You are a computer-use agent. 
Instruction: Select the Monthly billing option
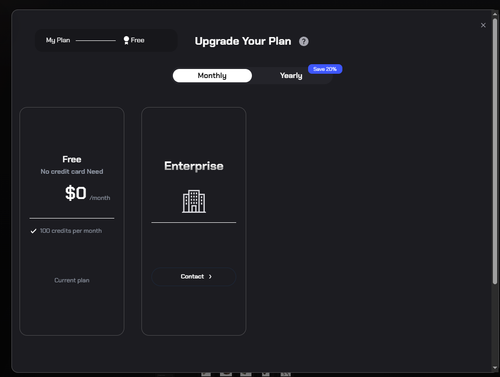(212, 76)
